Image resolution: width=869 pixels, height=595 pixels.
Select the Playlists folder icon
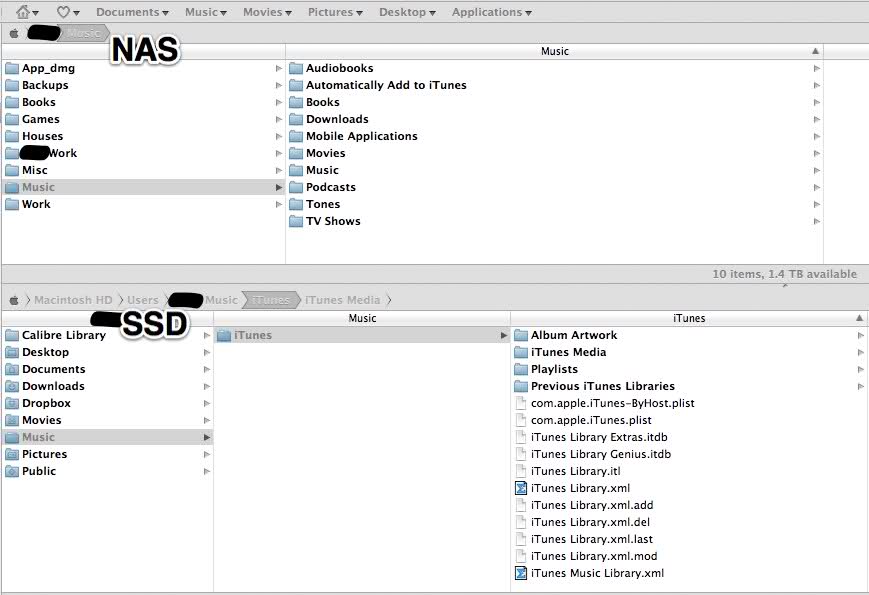521,370
